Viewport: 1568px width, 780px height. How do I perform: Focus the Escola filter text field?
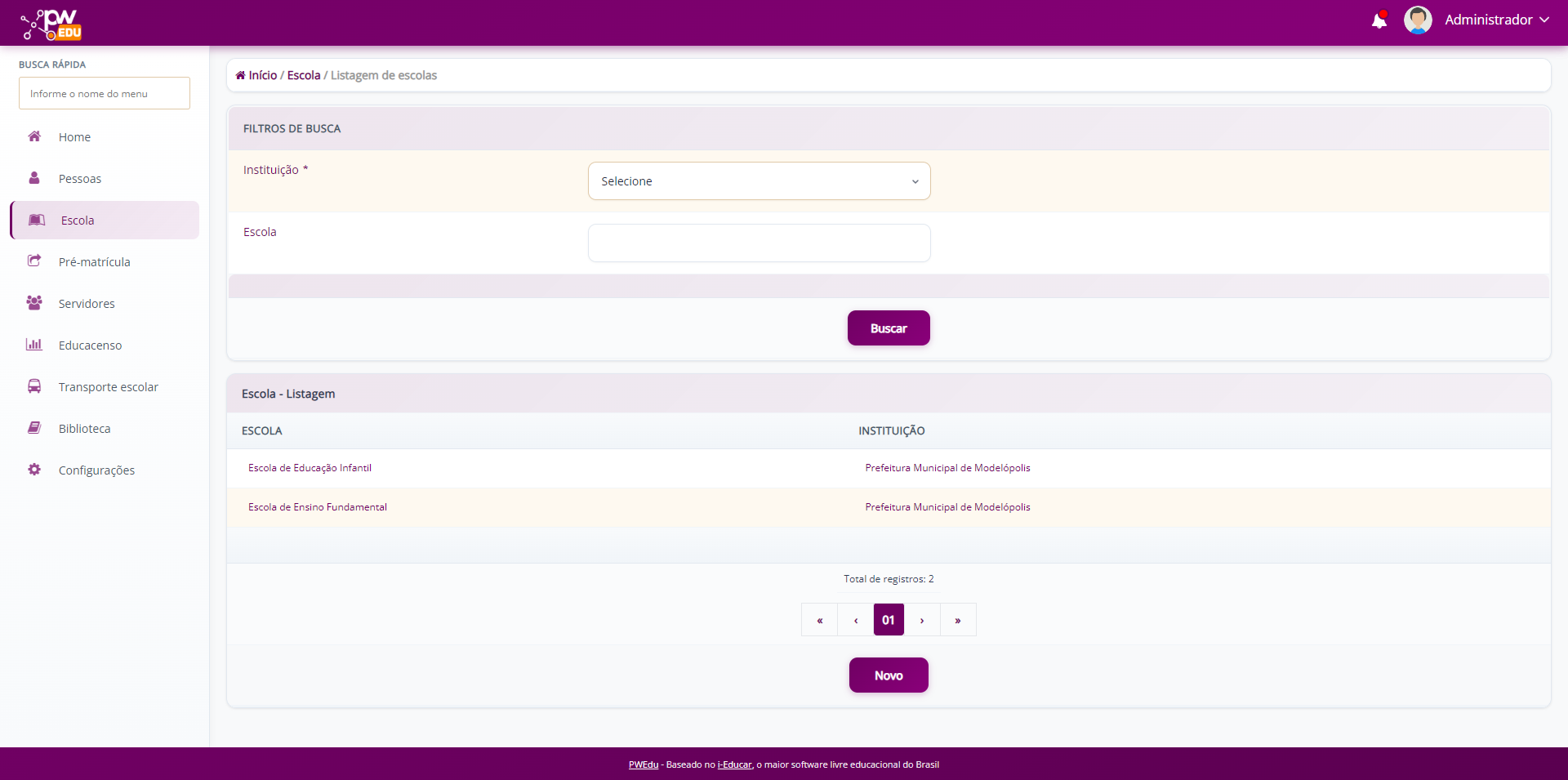(x=759, y=243)
